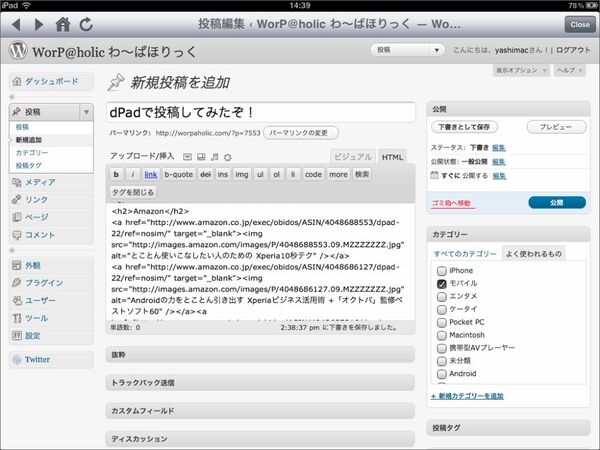Click the ゴミ箱へ移動 link
The height and width of the screenshot is (450, 600).
451,203
